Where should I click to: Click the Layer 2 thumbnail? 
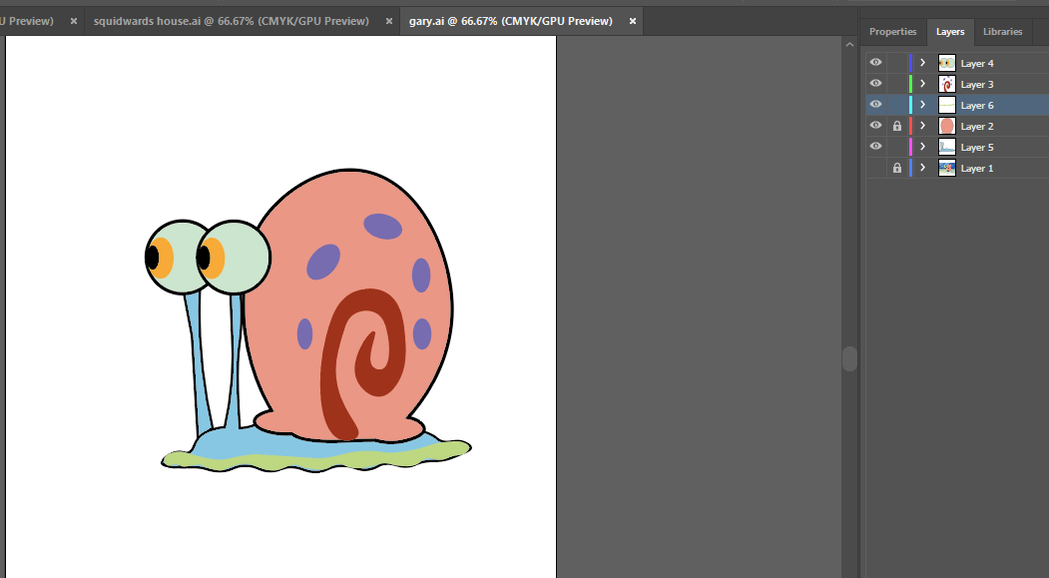pos(947,126)
